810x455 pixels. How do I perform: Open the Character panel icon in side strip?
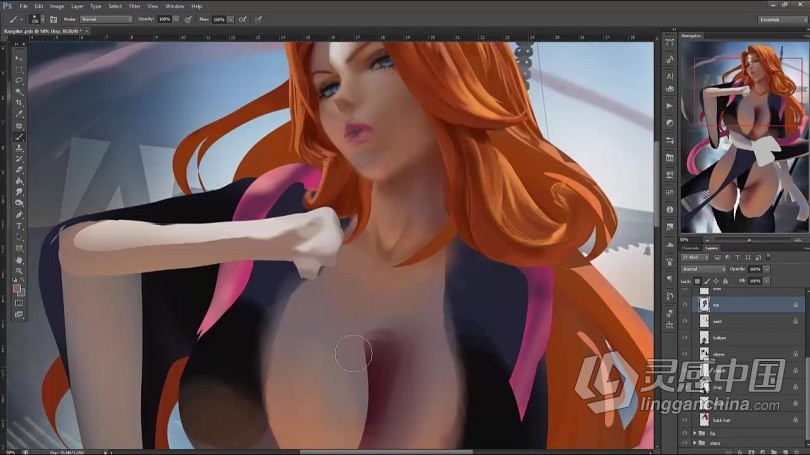pyautogui.click(x=669, y=76)
